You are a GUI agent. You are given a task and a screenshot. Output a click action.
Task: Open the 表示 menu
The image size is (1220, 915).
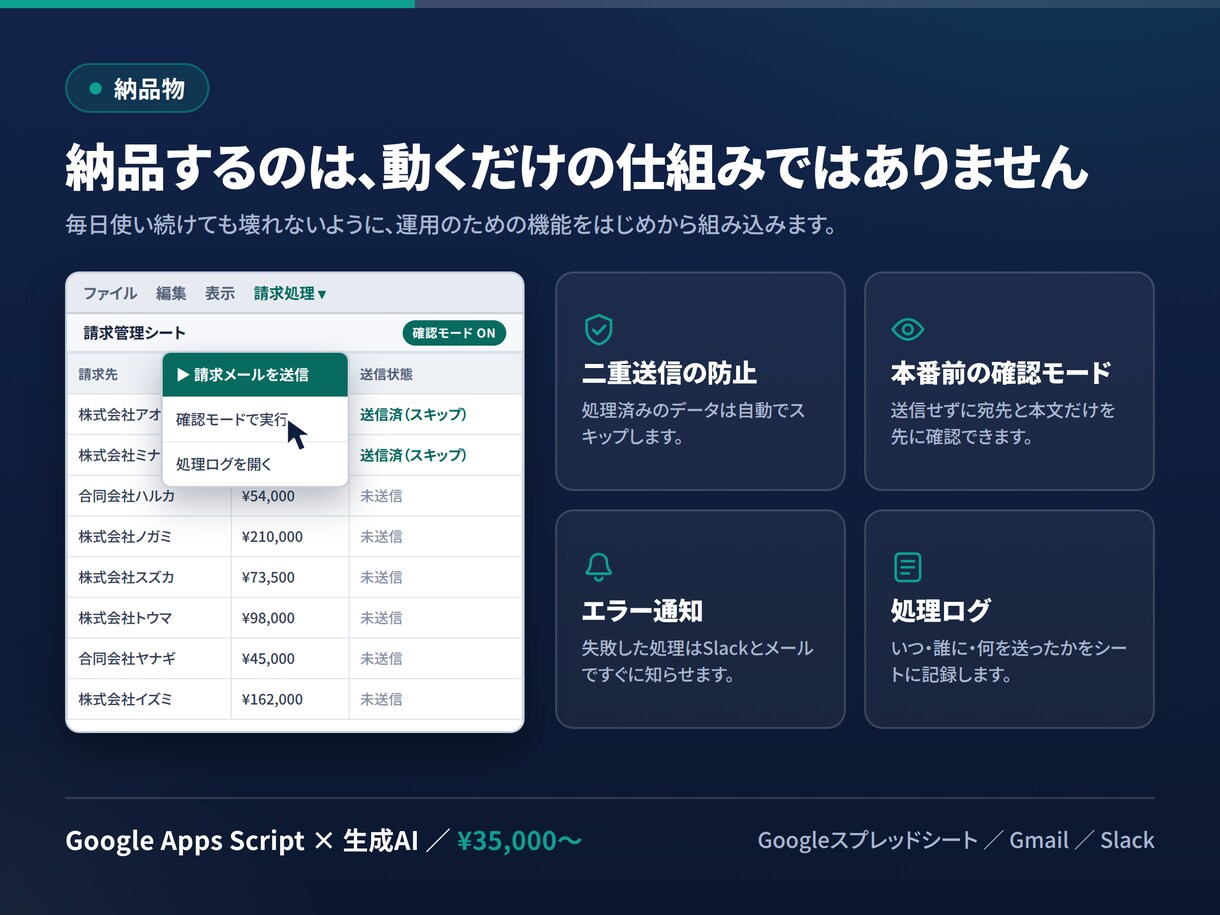pos(220,293)
